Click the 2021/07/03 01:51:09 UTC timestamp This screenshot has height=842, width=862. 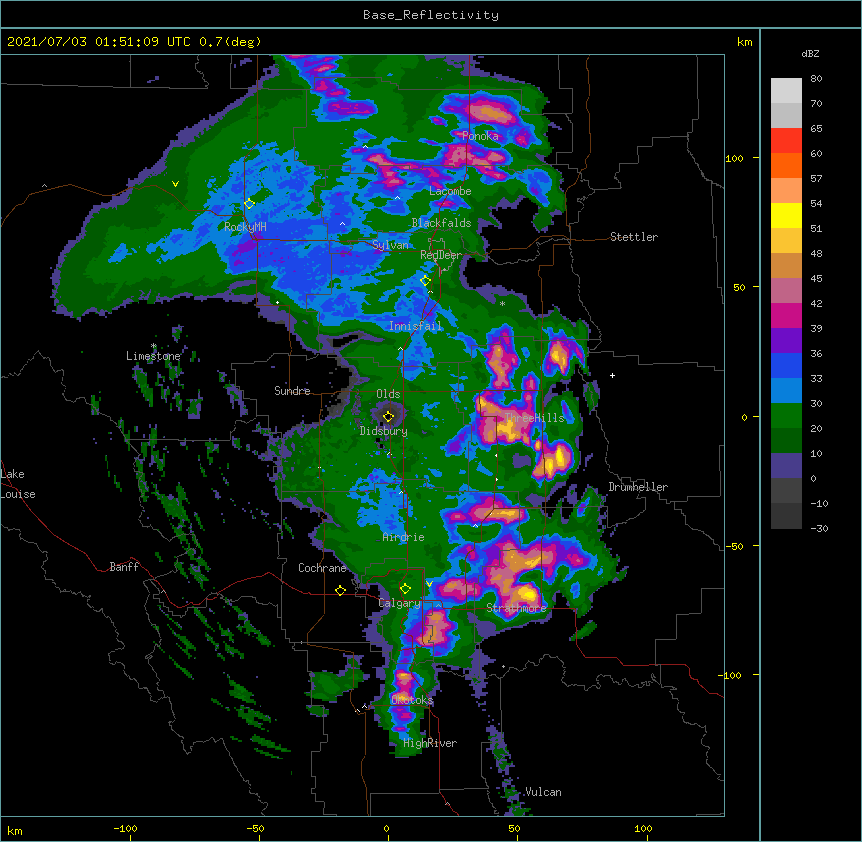tap(99, 42)
